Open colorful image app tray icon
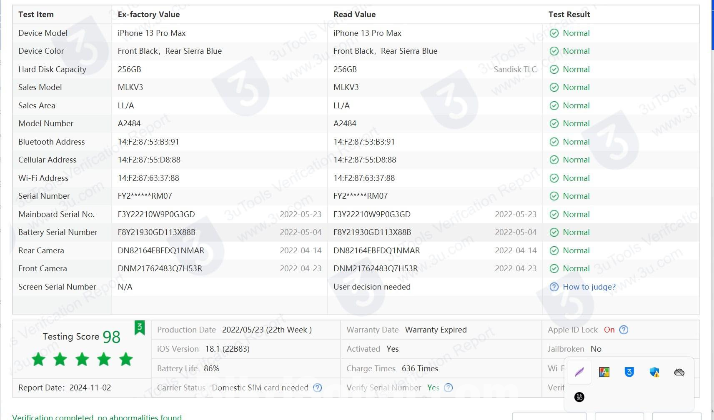 pyautogui.click(x=604, y=372)
